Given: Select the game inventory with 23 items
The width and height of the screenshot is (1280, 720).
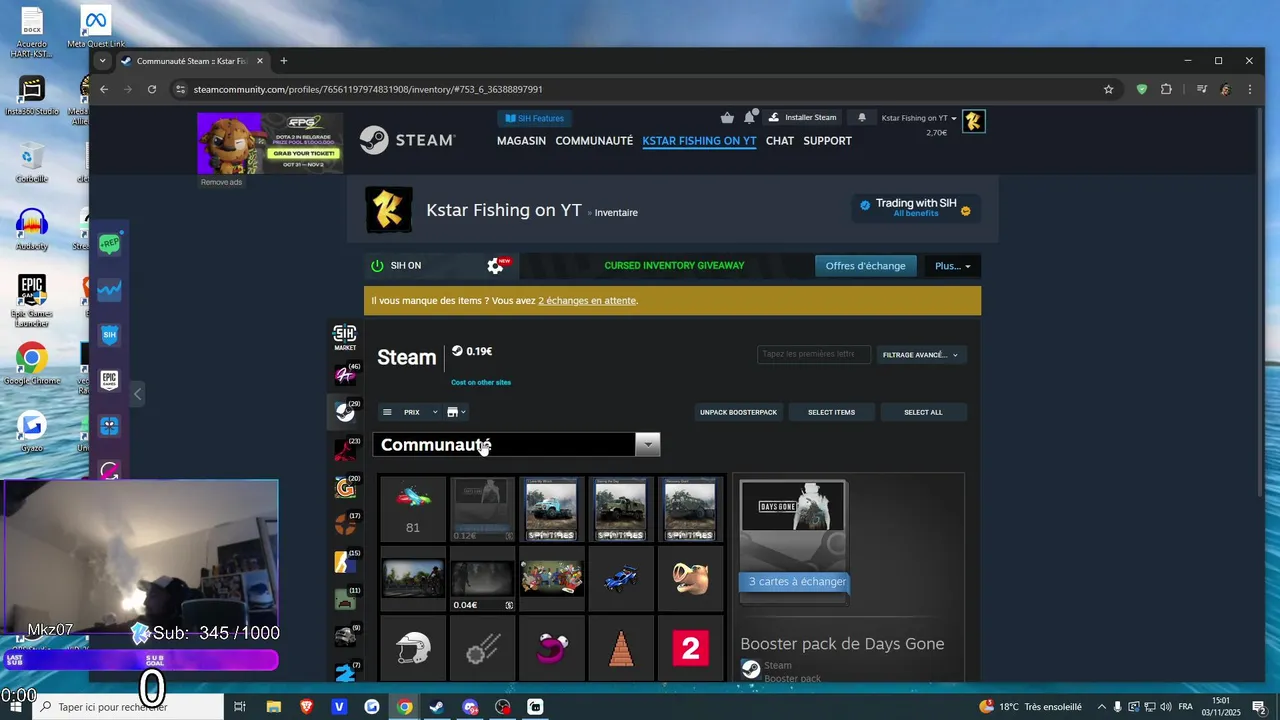Looking at the screenshot, I should point(345,449).
